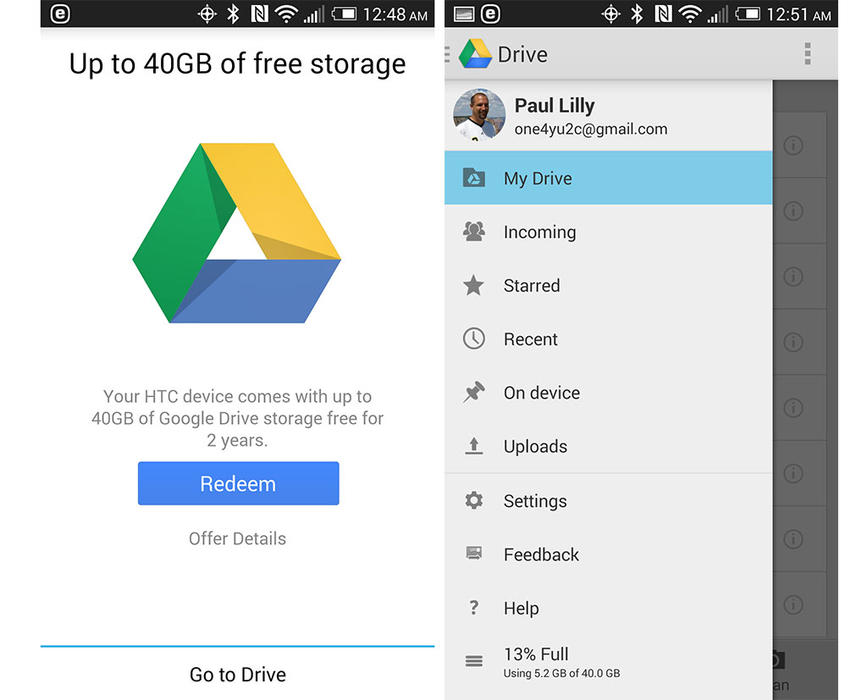Click the Starred star icon
Screen dimensions: 867x700
pos(474,286)
